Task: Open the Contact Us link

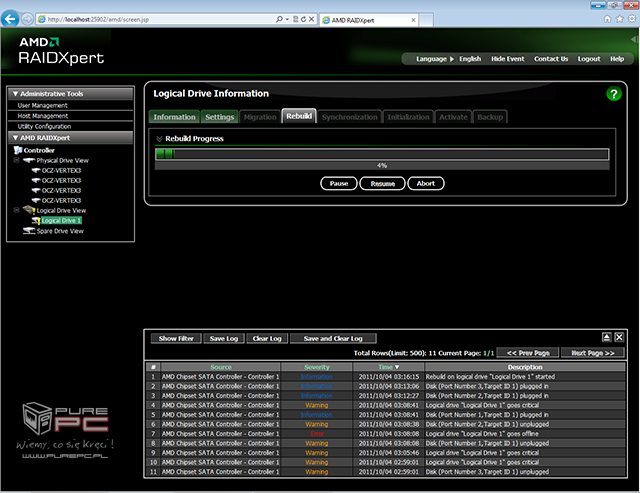Action: click(551, 59)
